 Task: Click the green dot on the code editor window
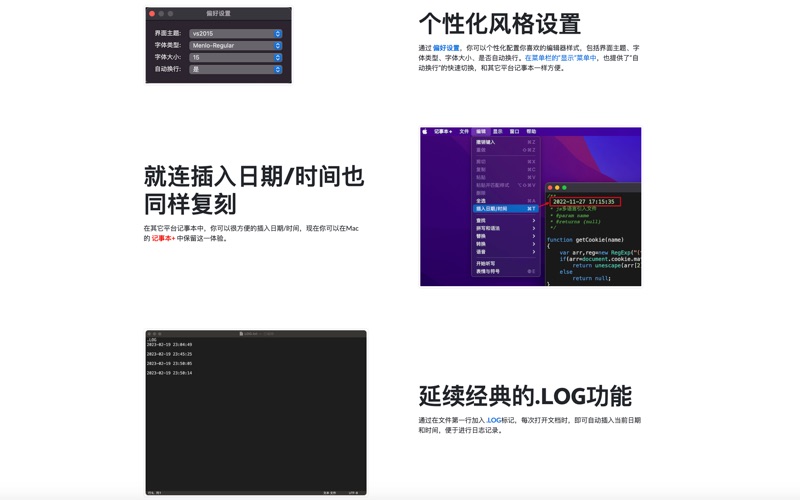point(565,188)
